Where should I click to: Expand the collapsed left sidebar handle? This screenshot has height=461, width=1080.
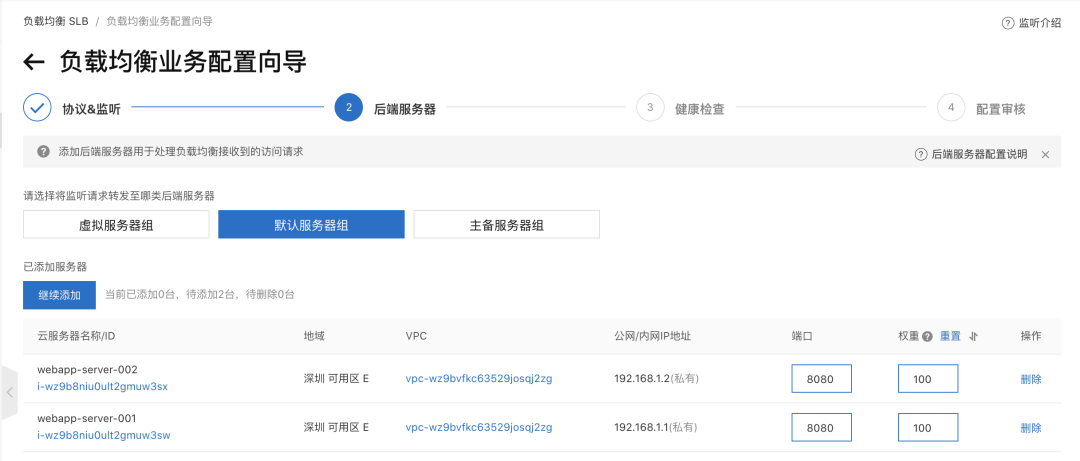click(9, 392)
